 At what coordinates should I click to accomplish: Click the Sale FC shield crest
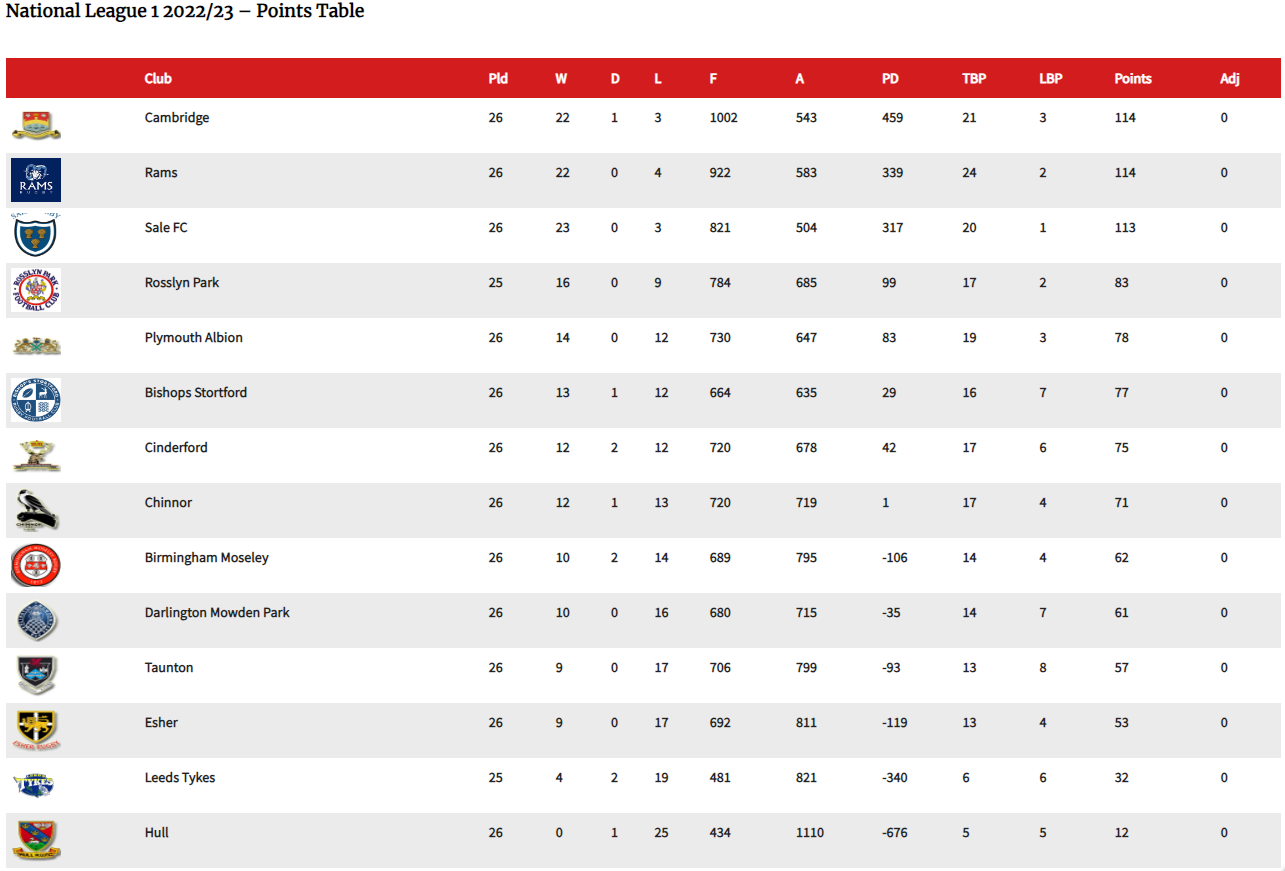click(x=36, y=235)
